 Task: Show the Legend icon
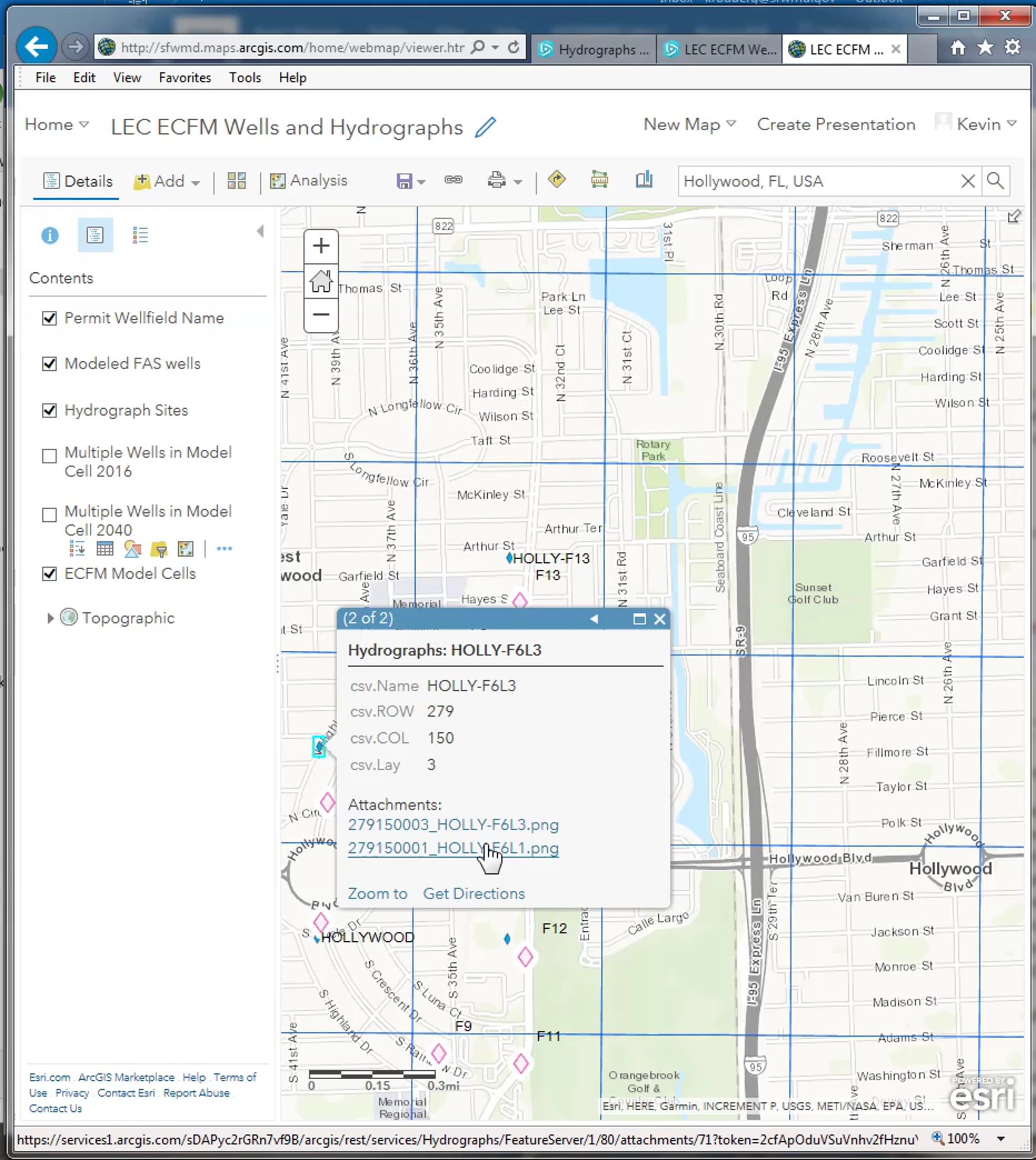tap(140, 235)
